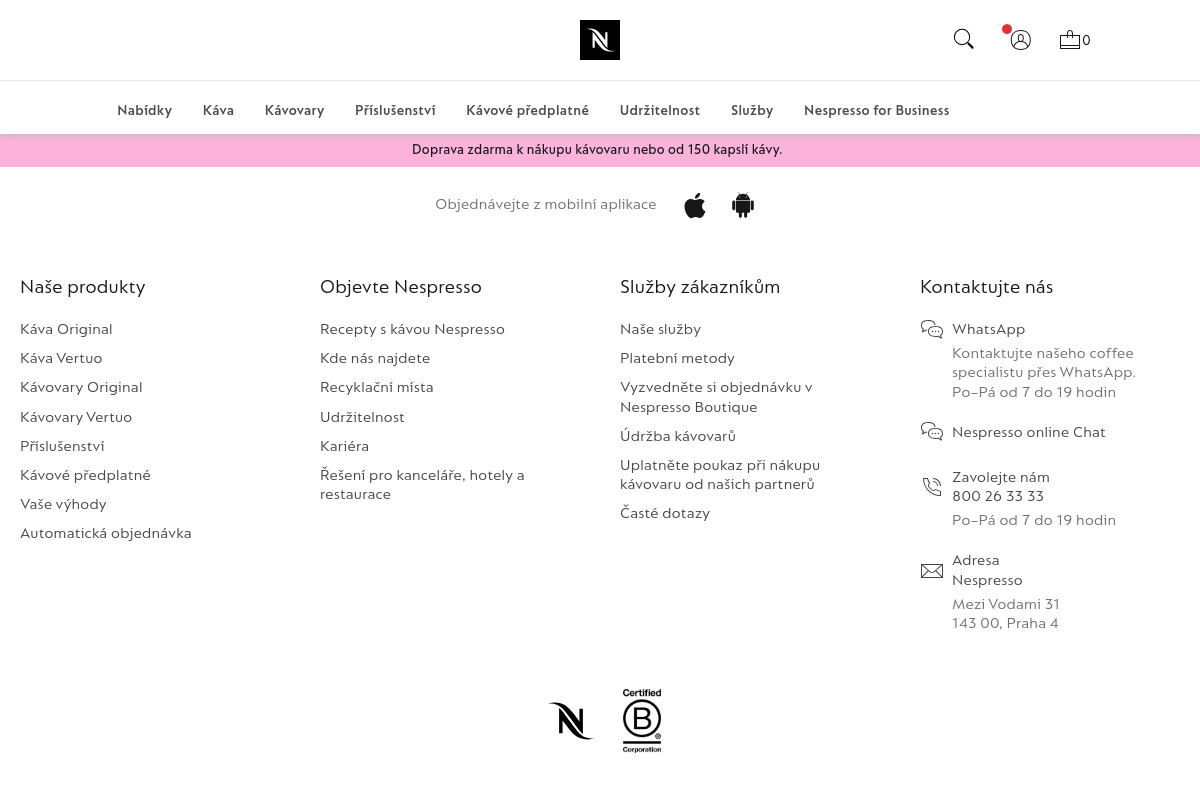Open Kde nás najdete link
The width and height of the screenshot is (1200, 800).
(375, 358)
